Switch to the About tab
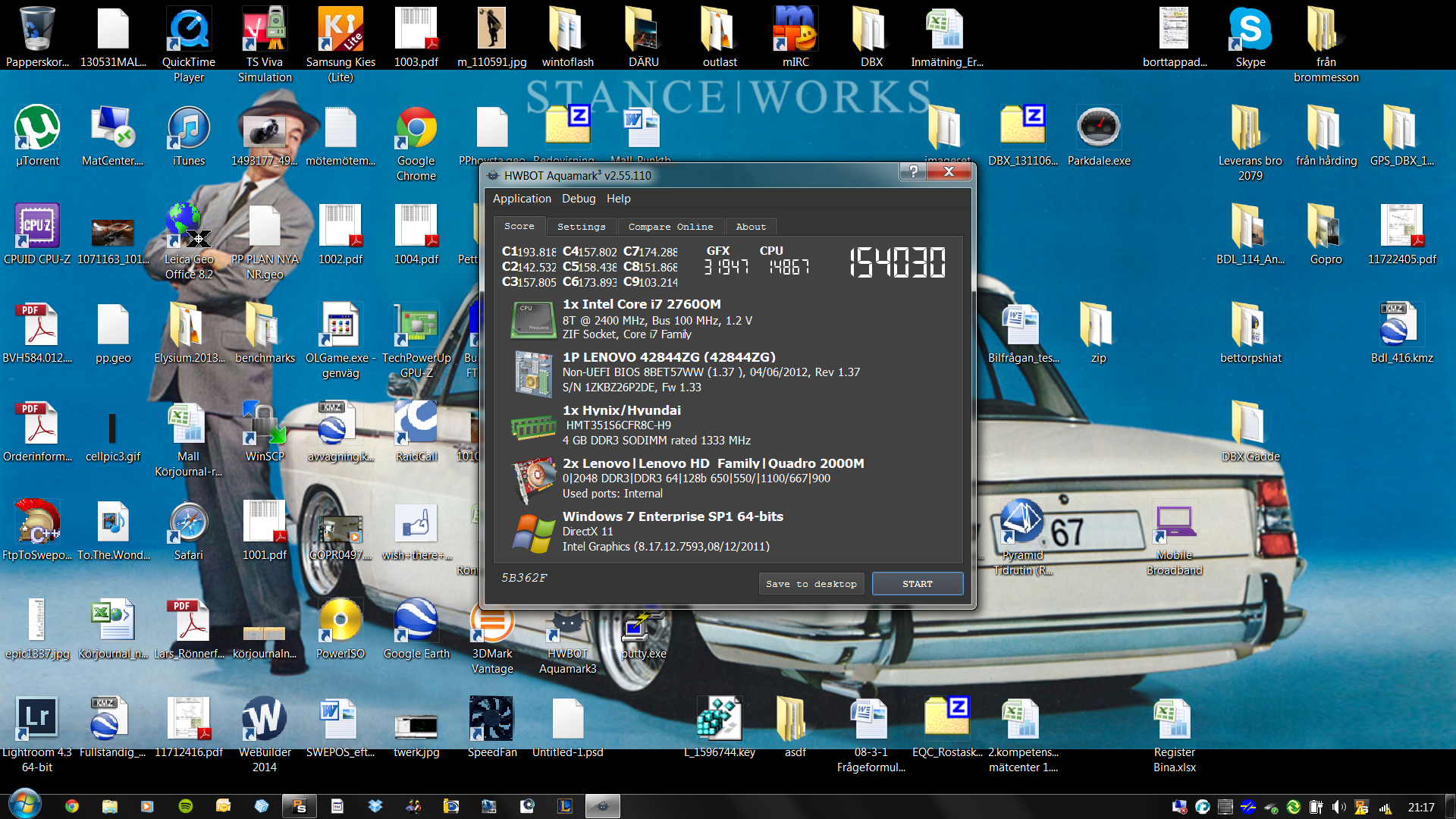This screenshot has width=1456, height=819. point(751,227)
